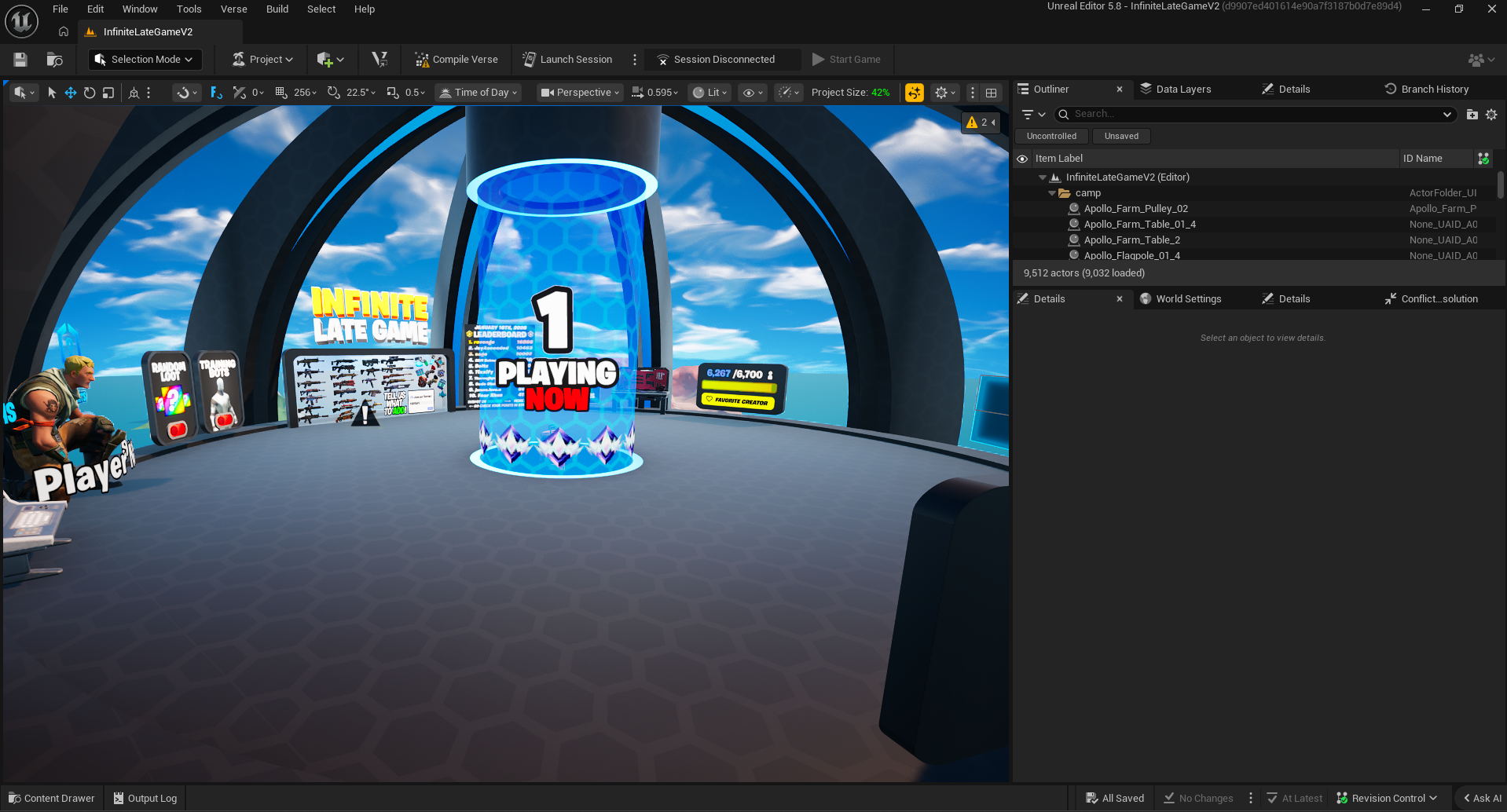Open the Time of Day dropdown
The height and width of the screenshot is (812, 1507).
click(478, 93)
